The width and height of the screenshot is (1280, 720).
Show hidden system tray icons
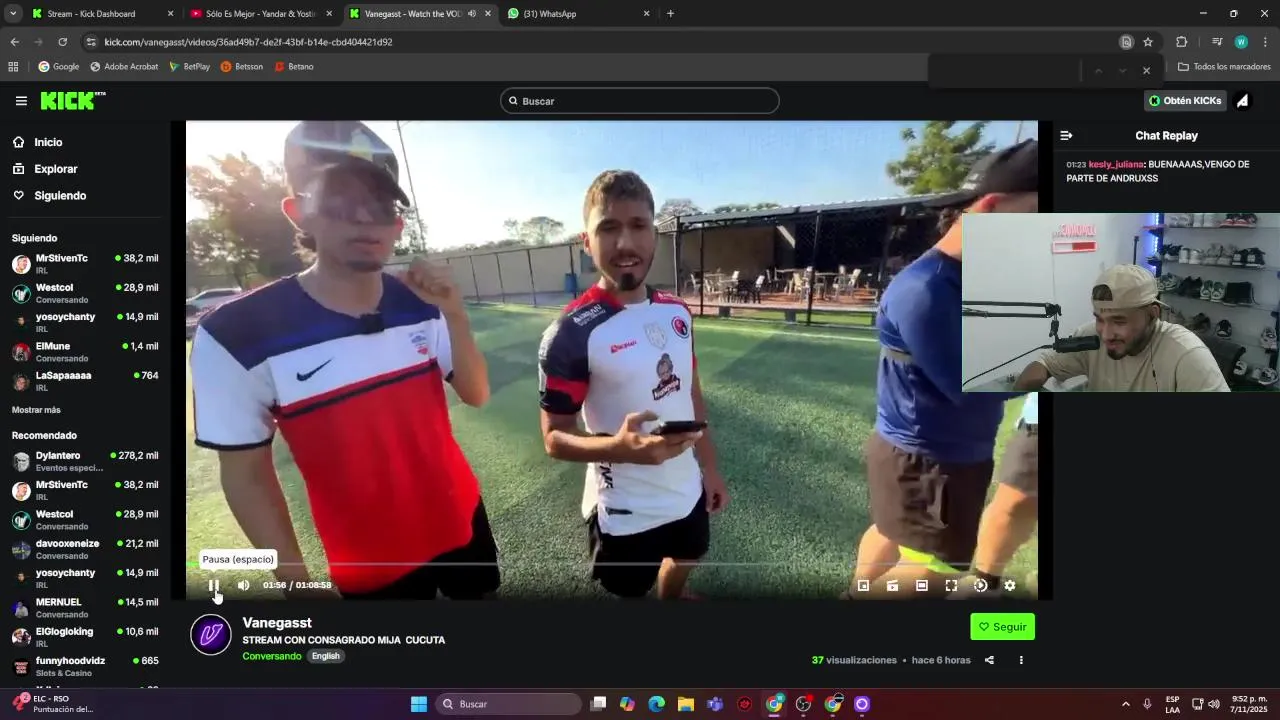(1126, 704)
